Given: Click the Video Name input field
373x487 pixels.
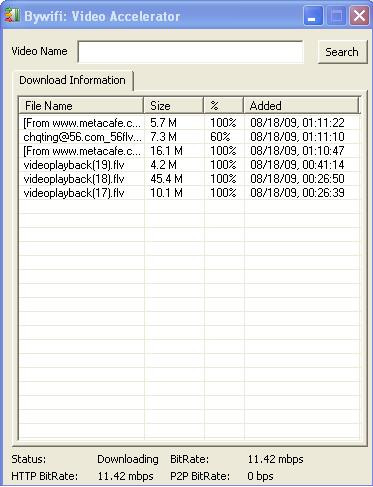Looking at the screenshot, I should [190, 52].
